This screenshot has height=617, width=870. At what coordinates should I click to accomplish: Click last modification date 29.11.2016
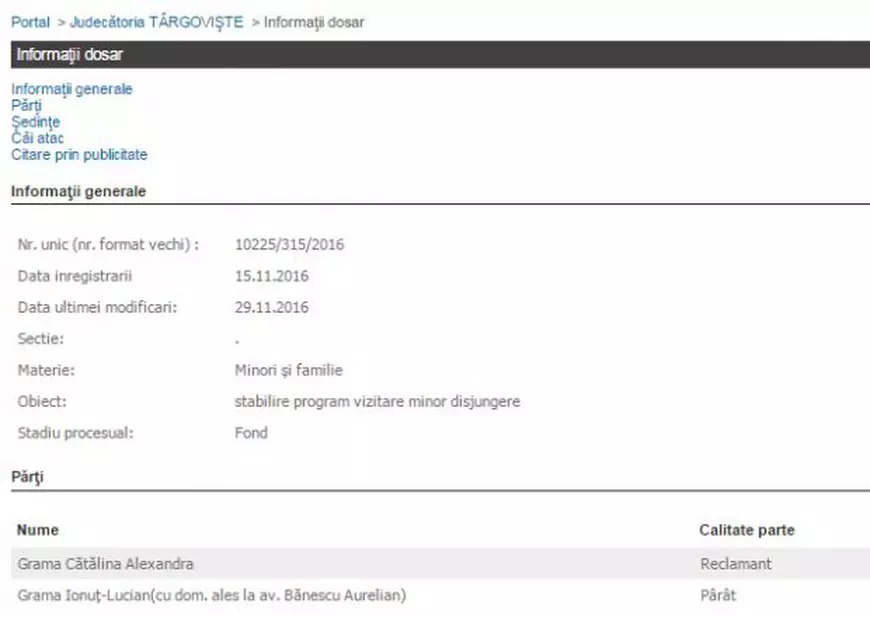[271, 307]
